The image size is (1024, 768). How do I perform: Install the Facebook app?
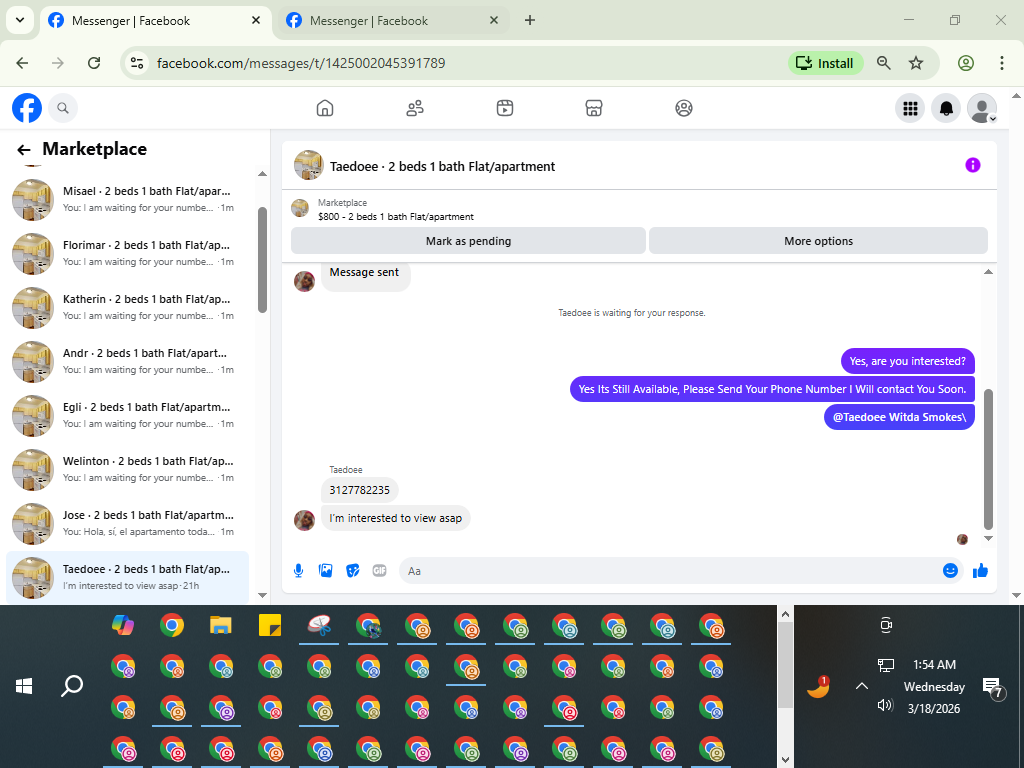click(825, 63)
